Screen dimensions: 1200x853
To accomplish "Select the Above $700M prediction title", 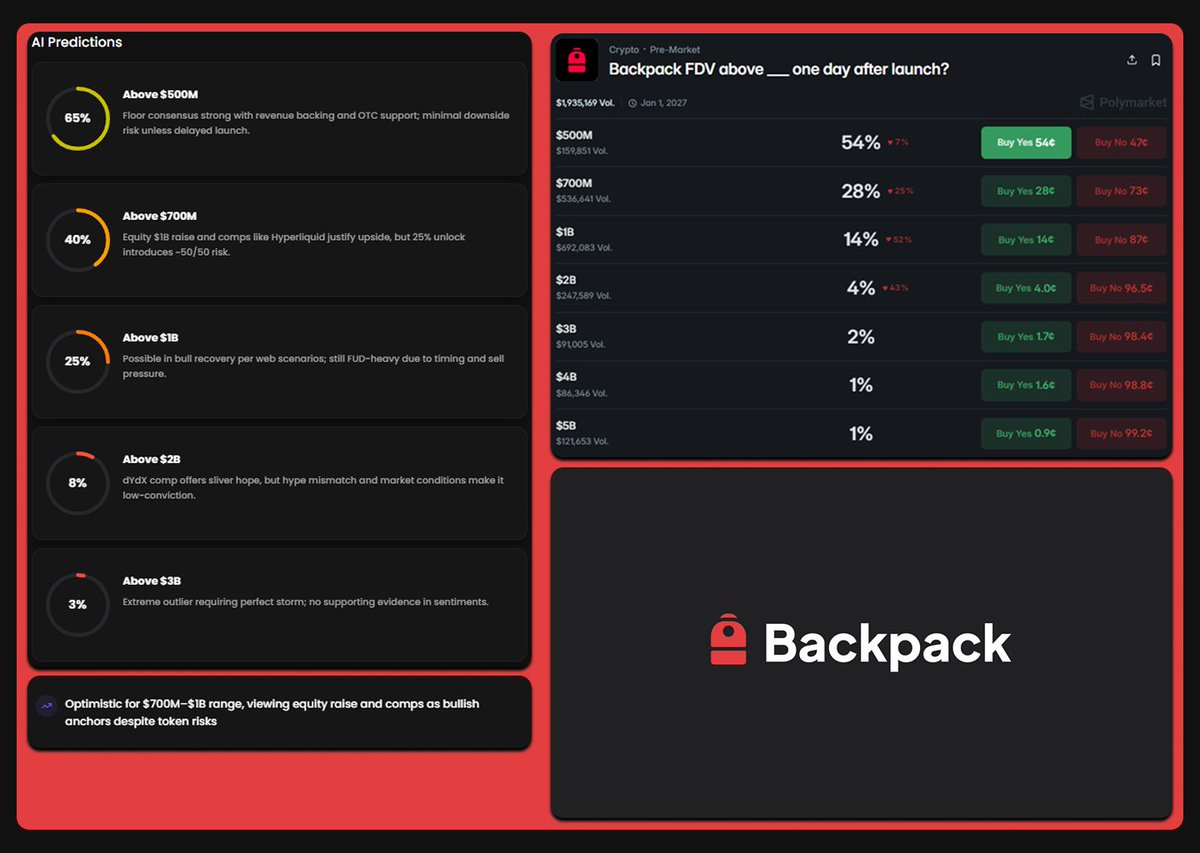I will point(160,216).
